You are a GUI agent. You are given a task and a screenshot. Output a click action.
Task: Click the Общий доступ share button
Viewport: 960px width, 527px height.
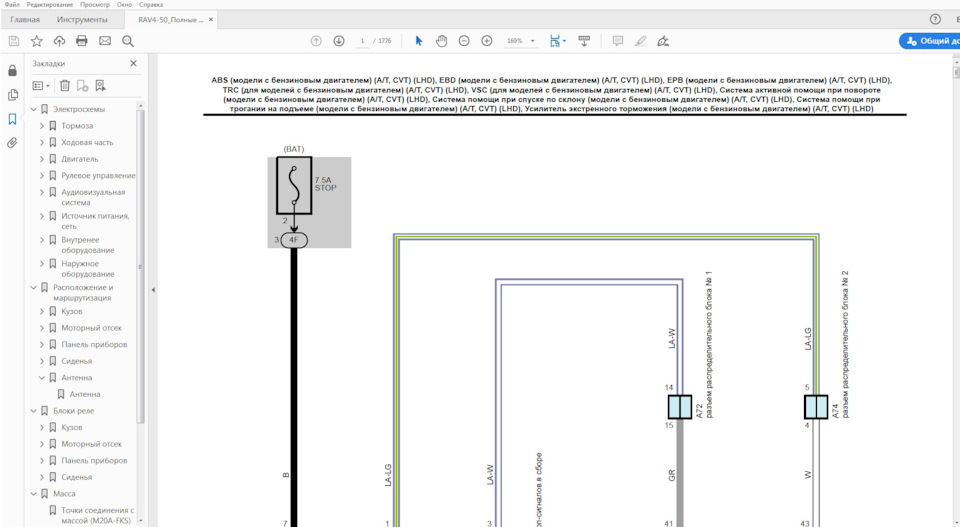pos(929,41)
